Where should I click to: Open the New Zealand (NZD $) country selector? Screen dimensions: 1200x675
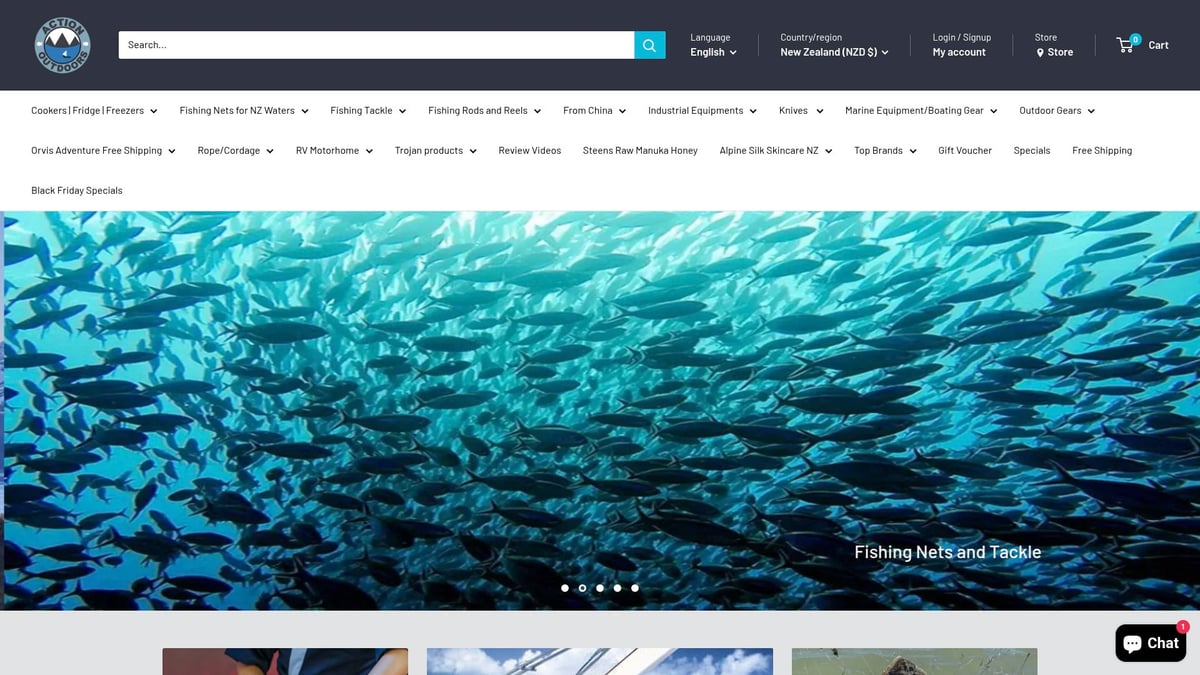pos(835,52)
